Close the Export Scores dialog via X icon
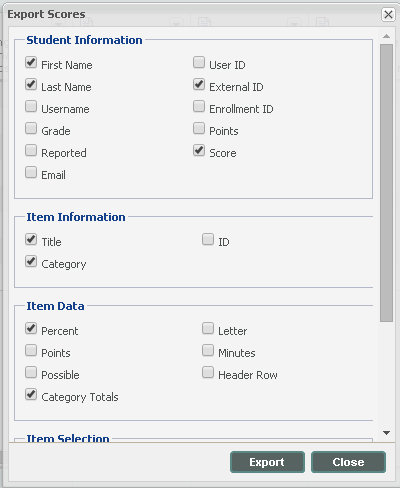The height and width of the screenshot is (488, 400). [x=388, y=15]
